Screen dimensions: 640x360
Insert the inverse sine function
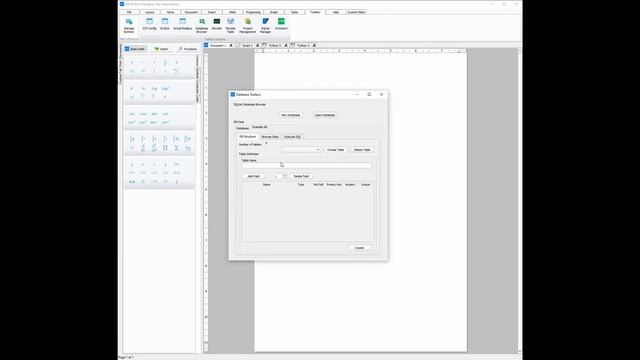(132, 122)
